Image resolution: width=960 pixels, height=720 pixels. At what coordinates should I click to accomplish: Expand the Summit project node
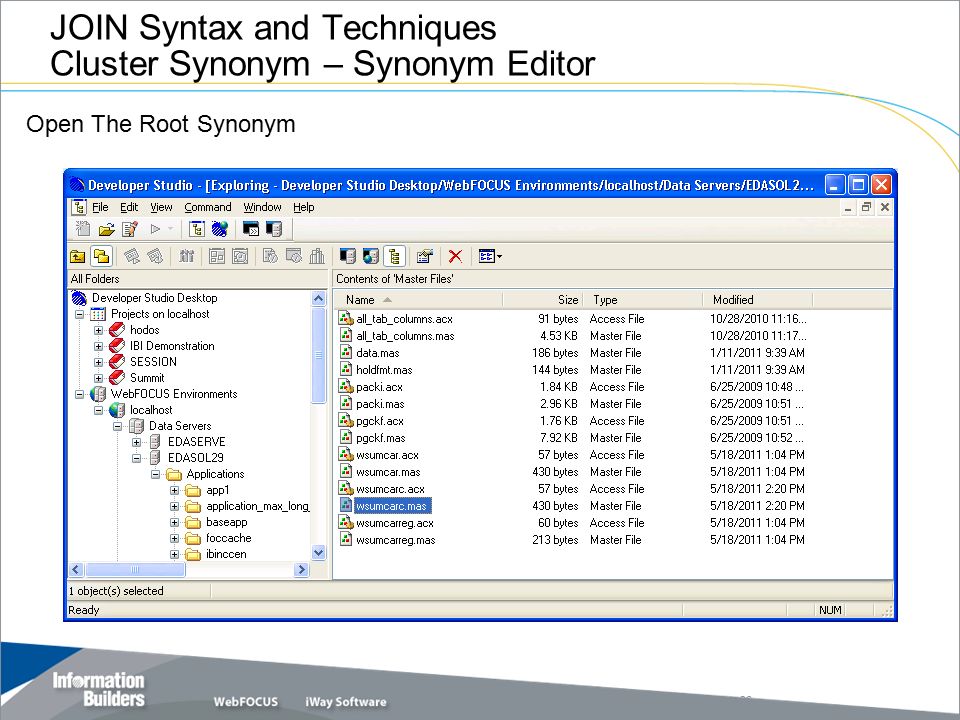[98, 378]
